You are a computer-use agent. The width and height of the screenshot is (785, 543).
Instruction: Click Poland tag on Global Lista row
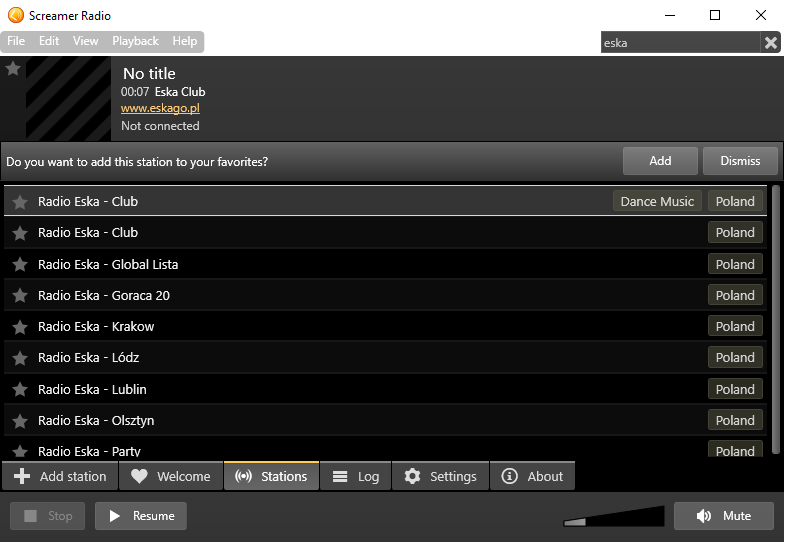click(x=735, y=264)
